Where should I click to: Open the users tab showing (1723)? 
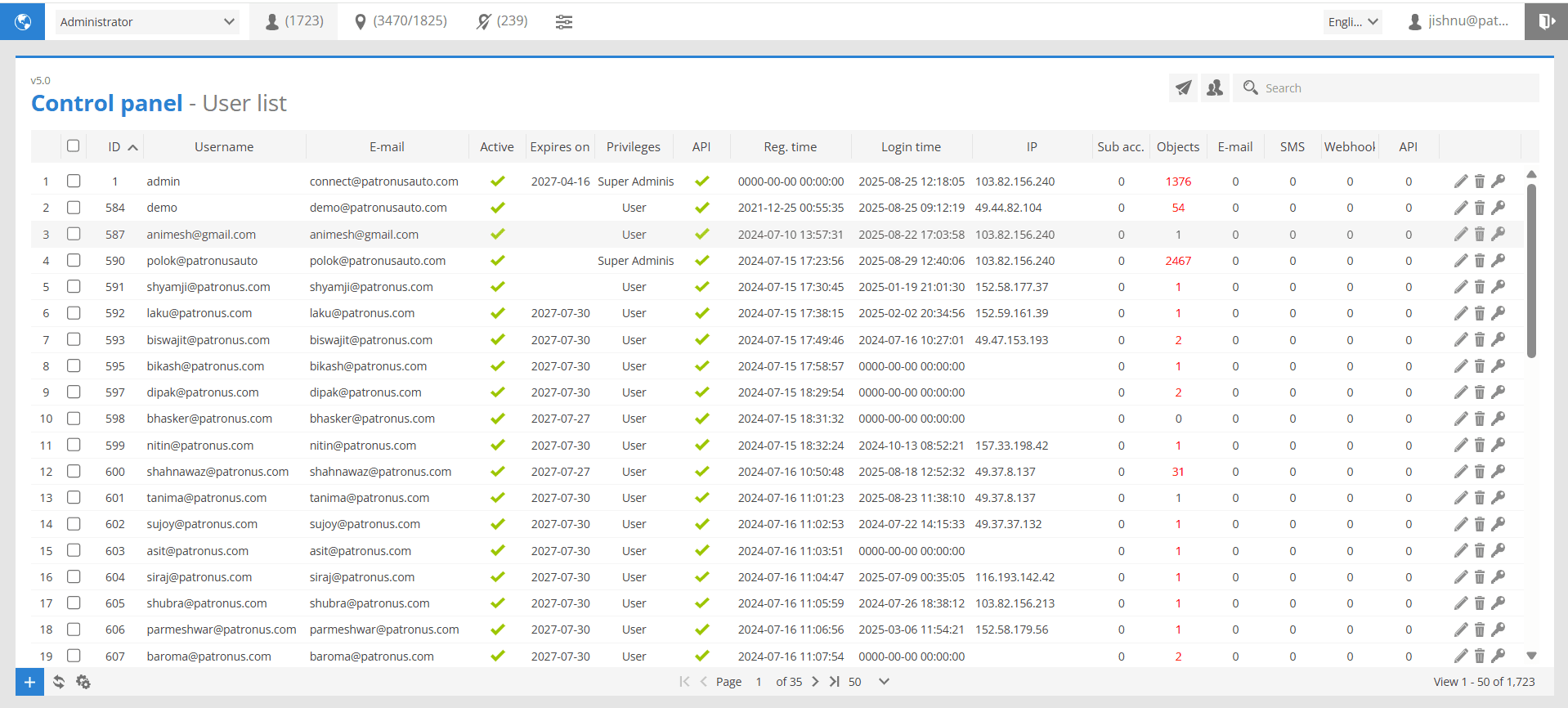click(294, 21)
